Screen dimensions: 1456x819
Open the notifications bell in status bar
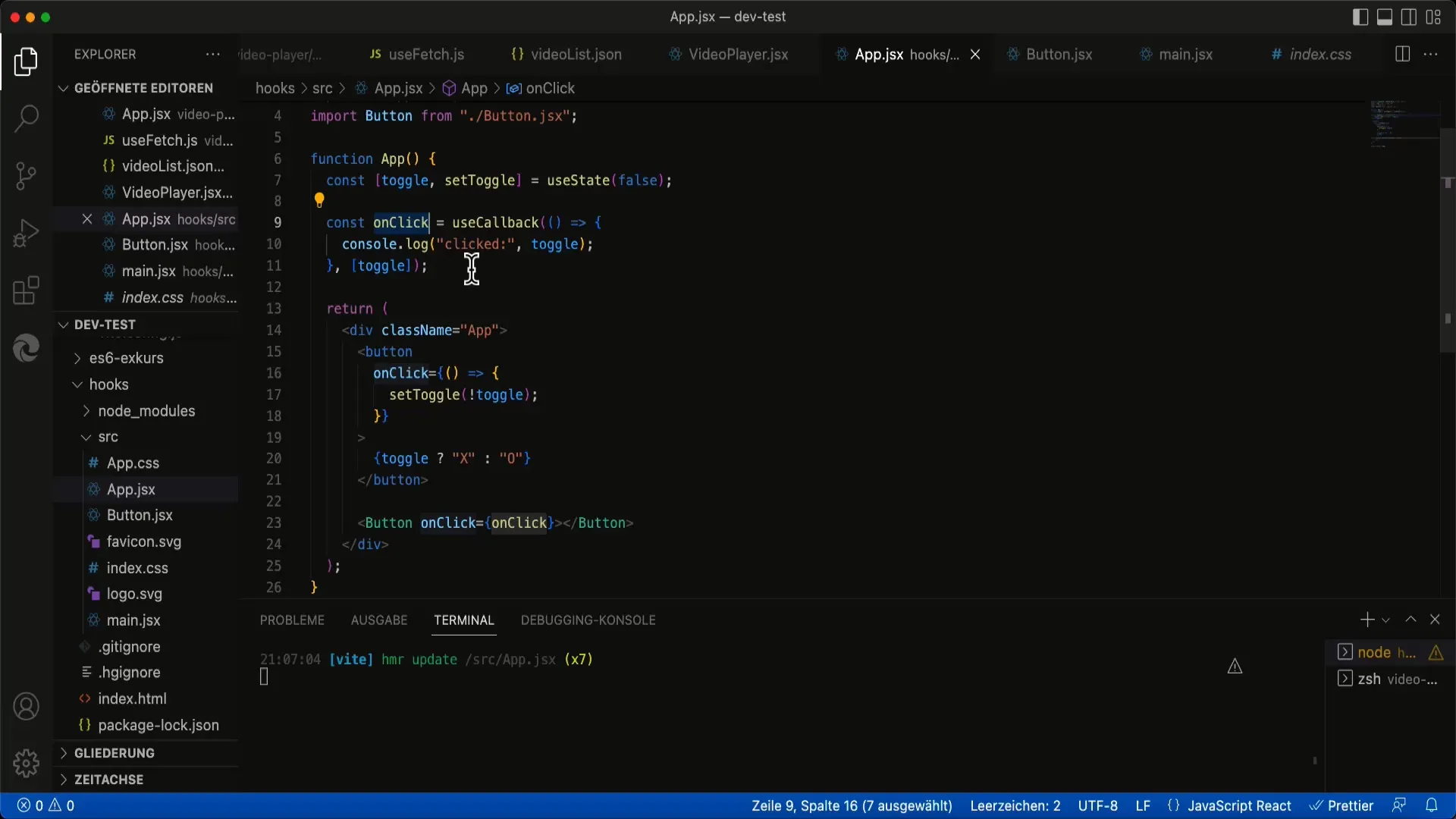coord(1432,805)
